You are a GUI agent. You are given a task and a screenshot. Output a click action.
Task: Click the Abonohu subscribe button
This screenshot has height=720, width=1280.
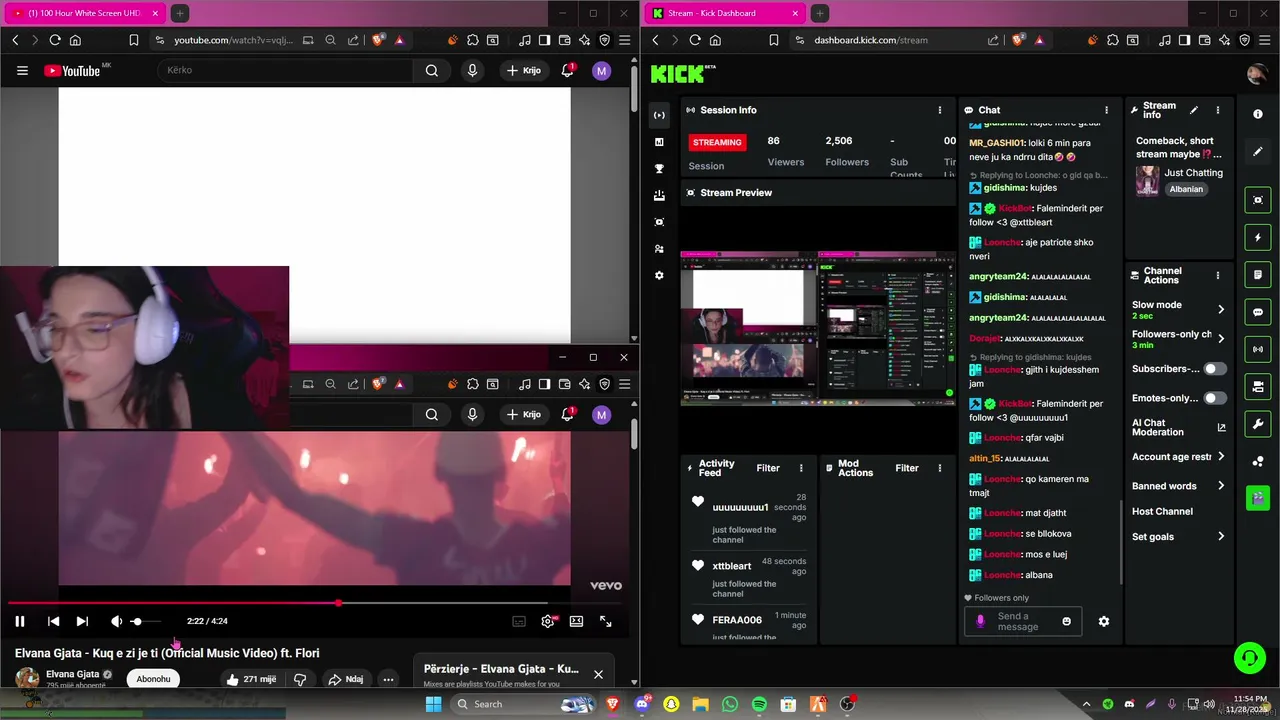pos(153,679)
